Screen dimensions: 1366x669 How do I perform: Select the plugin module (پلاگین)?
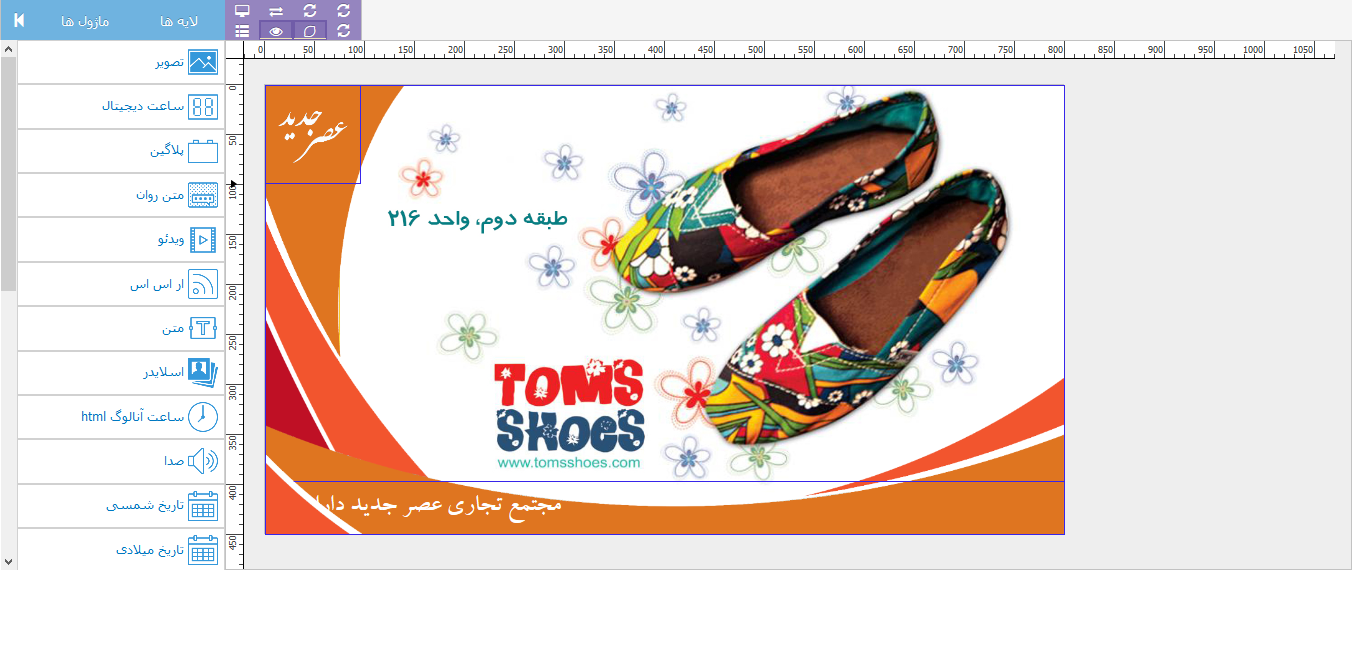coord(121,151)
